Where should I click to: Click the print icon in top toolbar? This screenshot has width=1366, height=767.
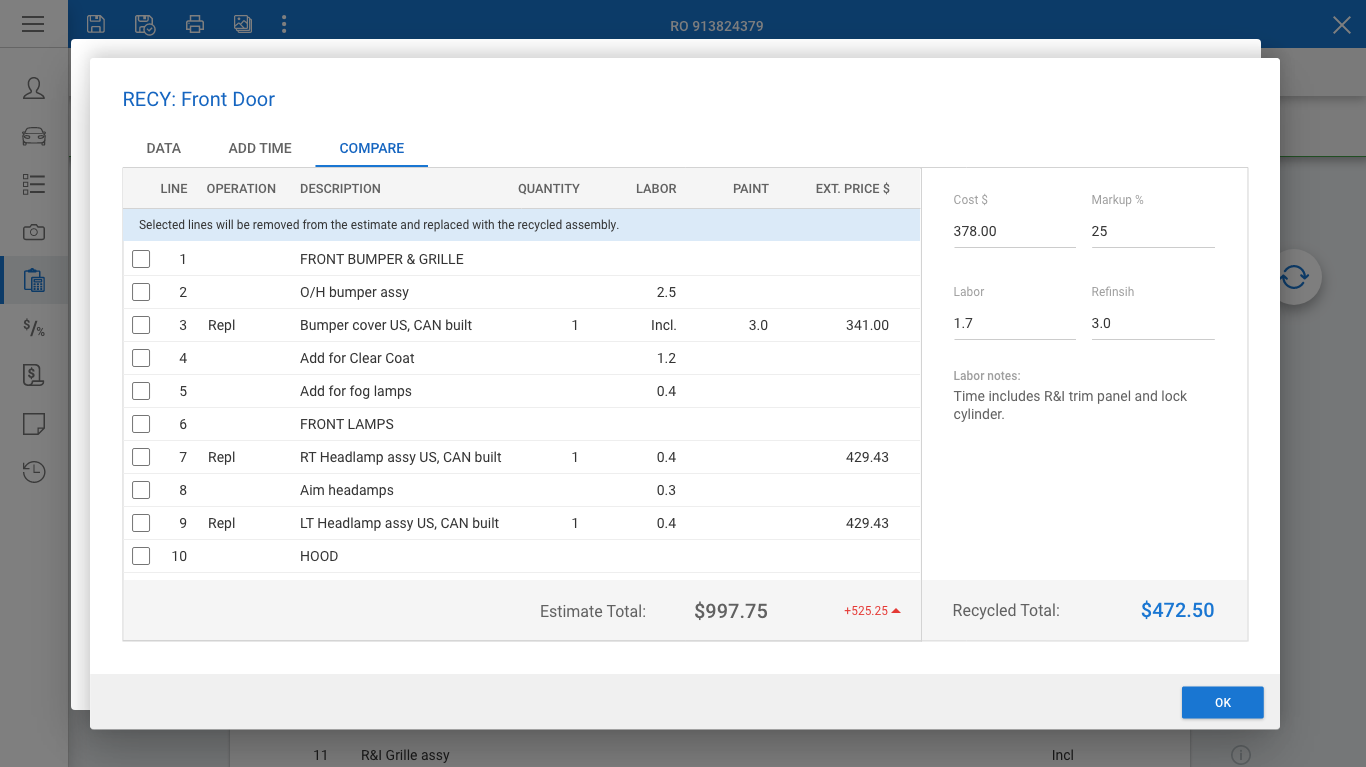(x=195, y=24)
